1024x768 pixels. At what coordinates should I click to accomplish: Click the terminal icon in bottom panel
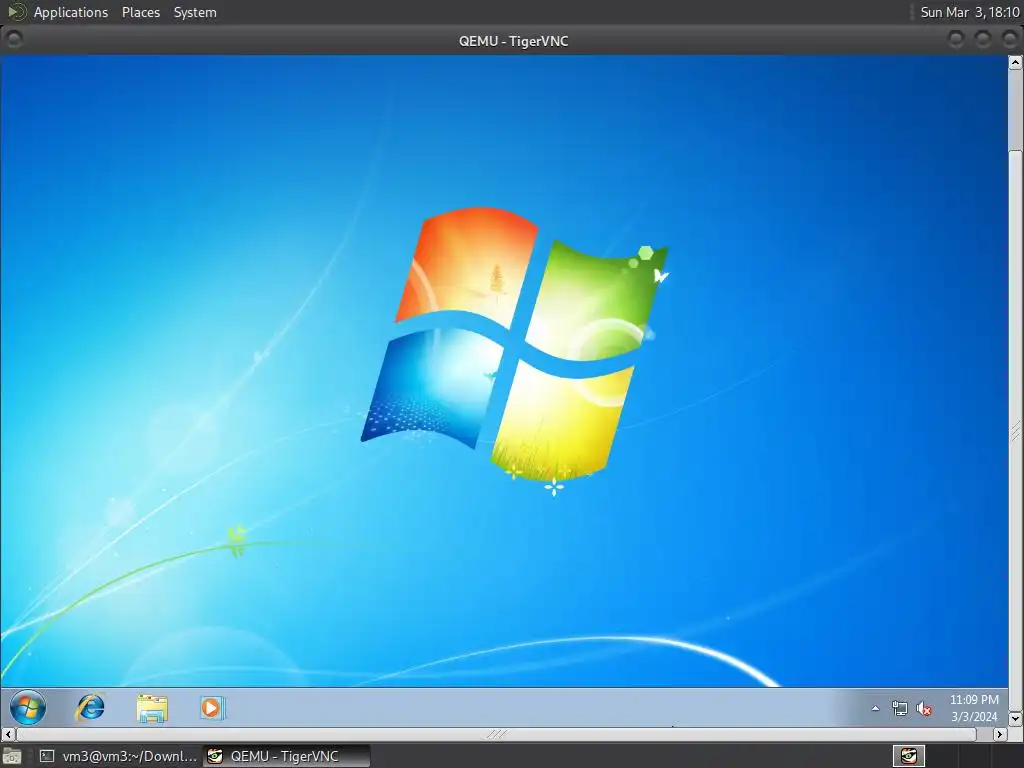[47, 756]
